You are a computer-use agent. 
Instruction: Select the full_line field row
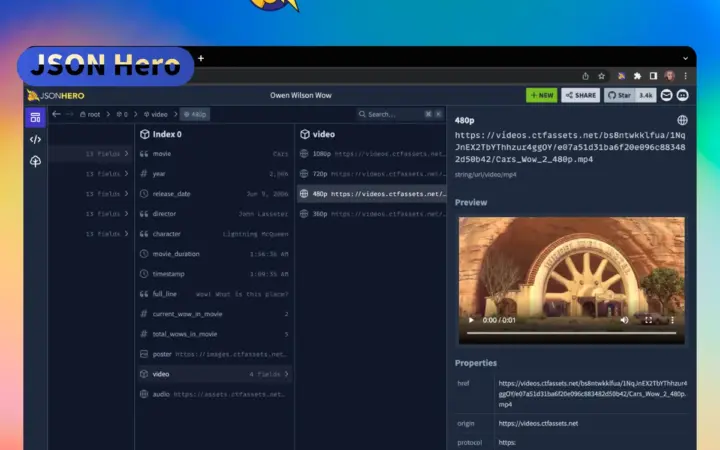pos(214,294)
